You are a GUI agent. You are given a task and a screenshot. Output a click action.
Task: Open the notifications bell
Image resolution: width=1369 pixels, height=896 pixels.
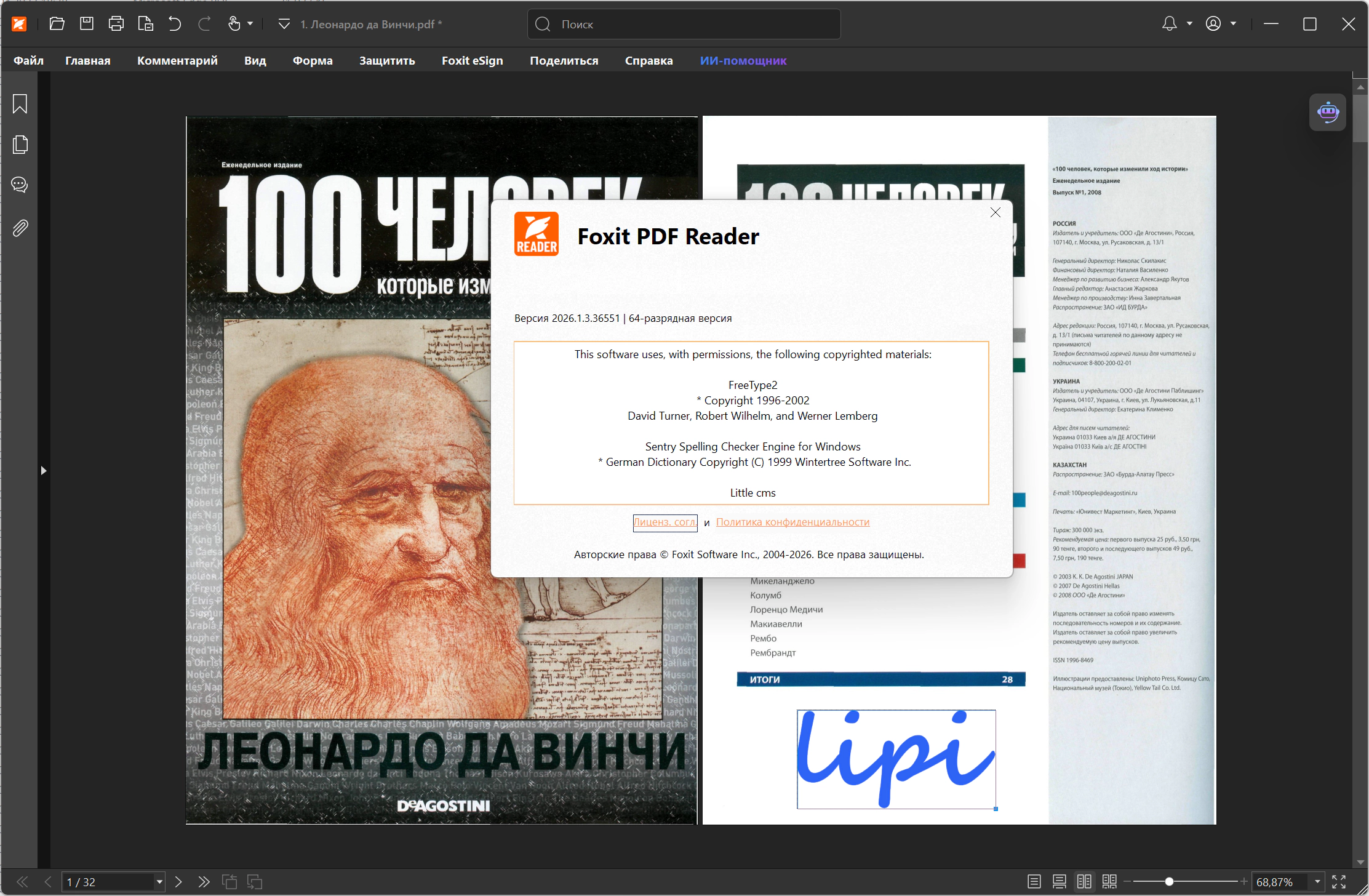1169,24
